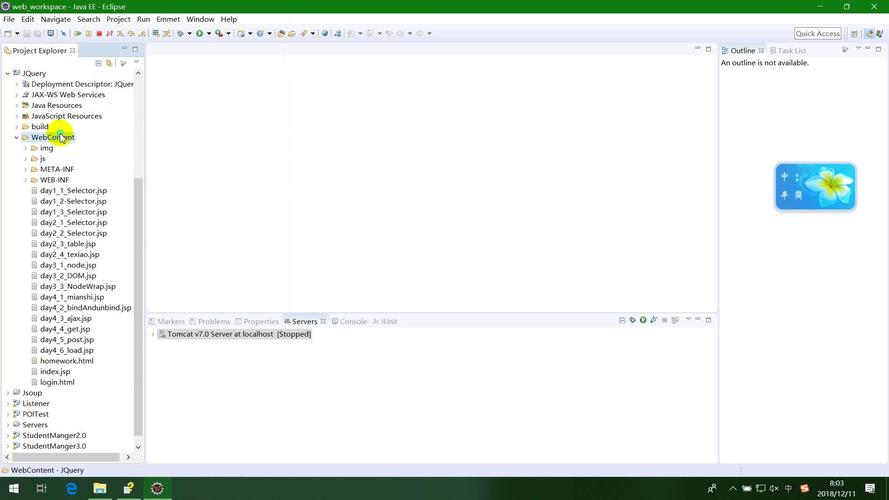Click the Debug bug toolbar icon

click(181, 33)
